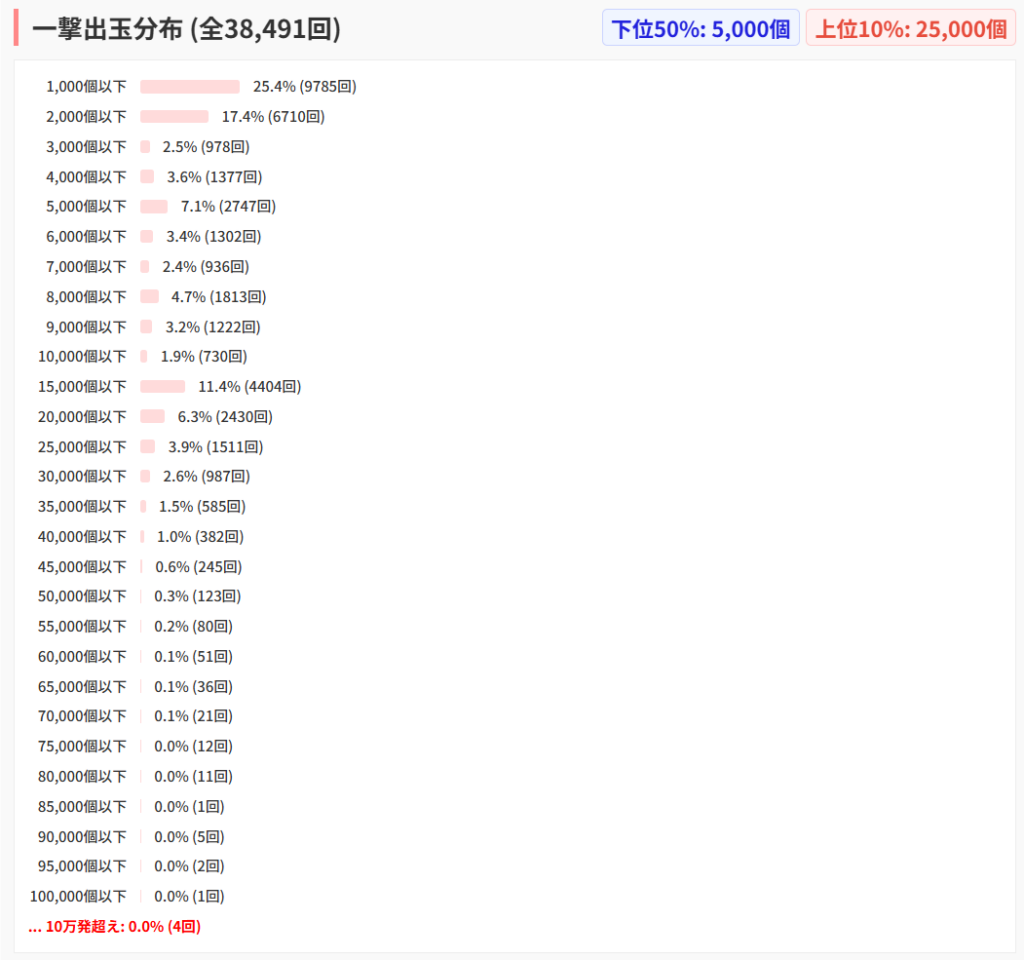Select the 2,000個以下 pink bar
The image size is (1024, 960).
(174, 117)
